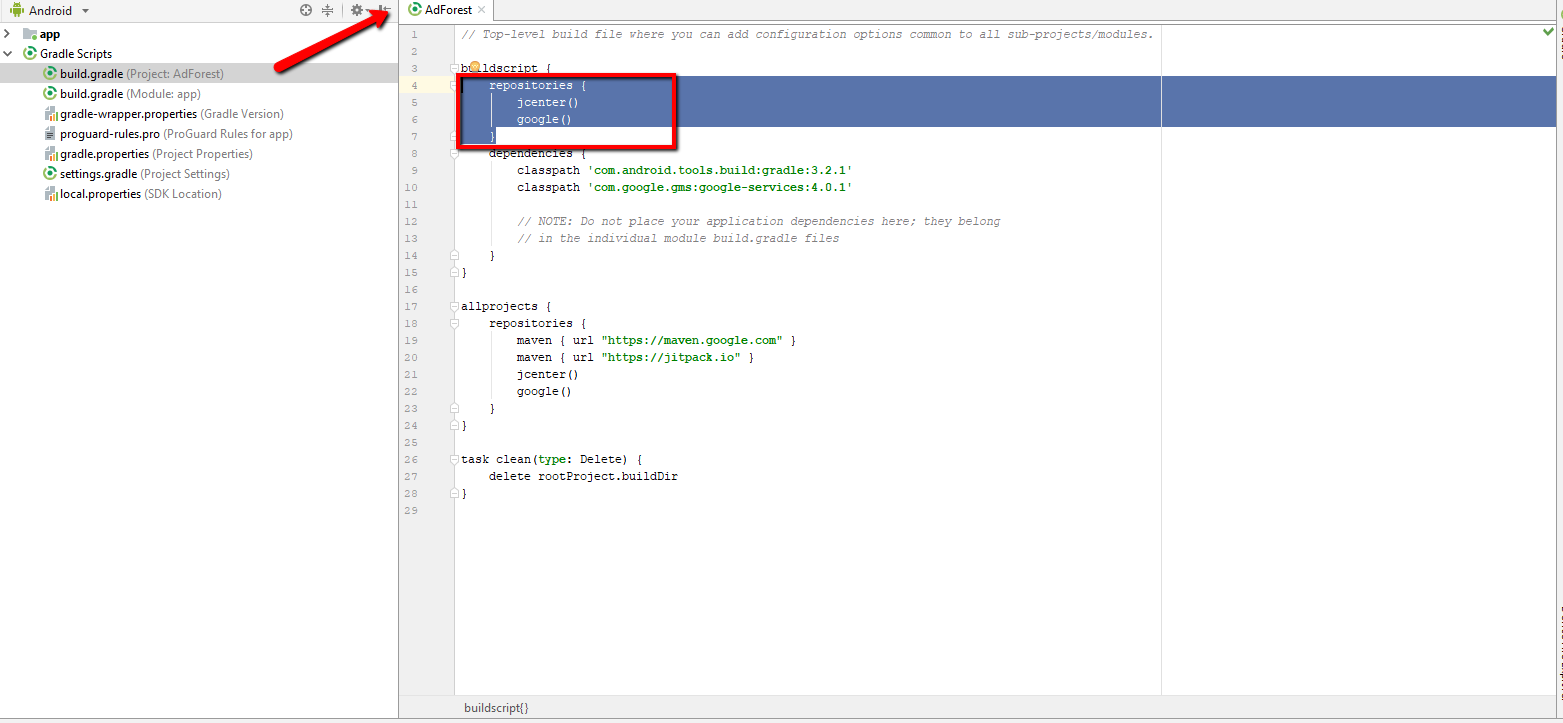Screen dimensions: 1563x723
Task: Click the Collapse All icon in project panel
Action: click(x=327, y=10)
